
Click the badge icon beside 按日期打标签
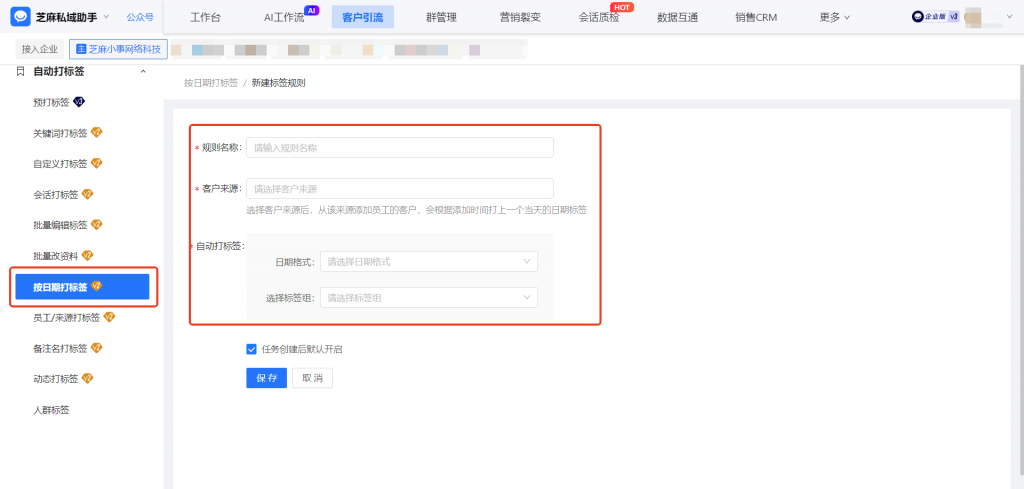click(x=96, y=286)
